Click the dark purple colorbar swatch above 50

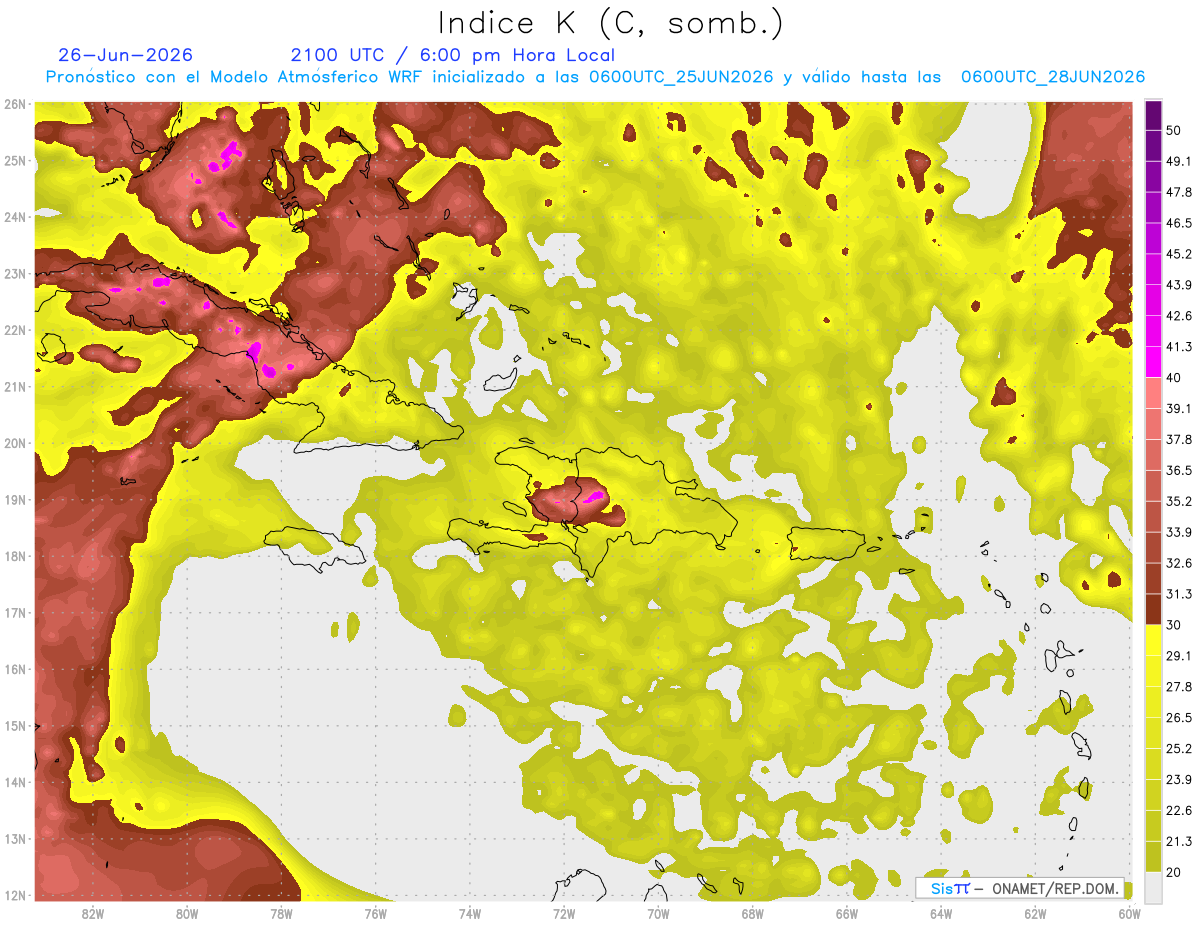point(1153,115)
